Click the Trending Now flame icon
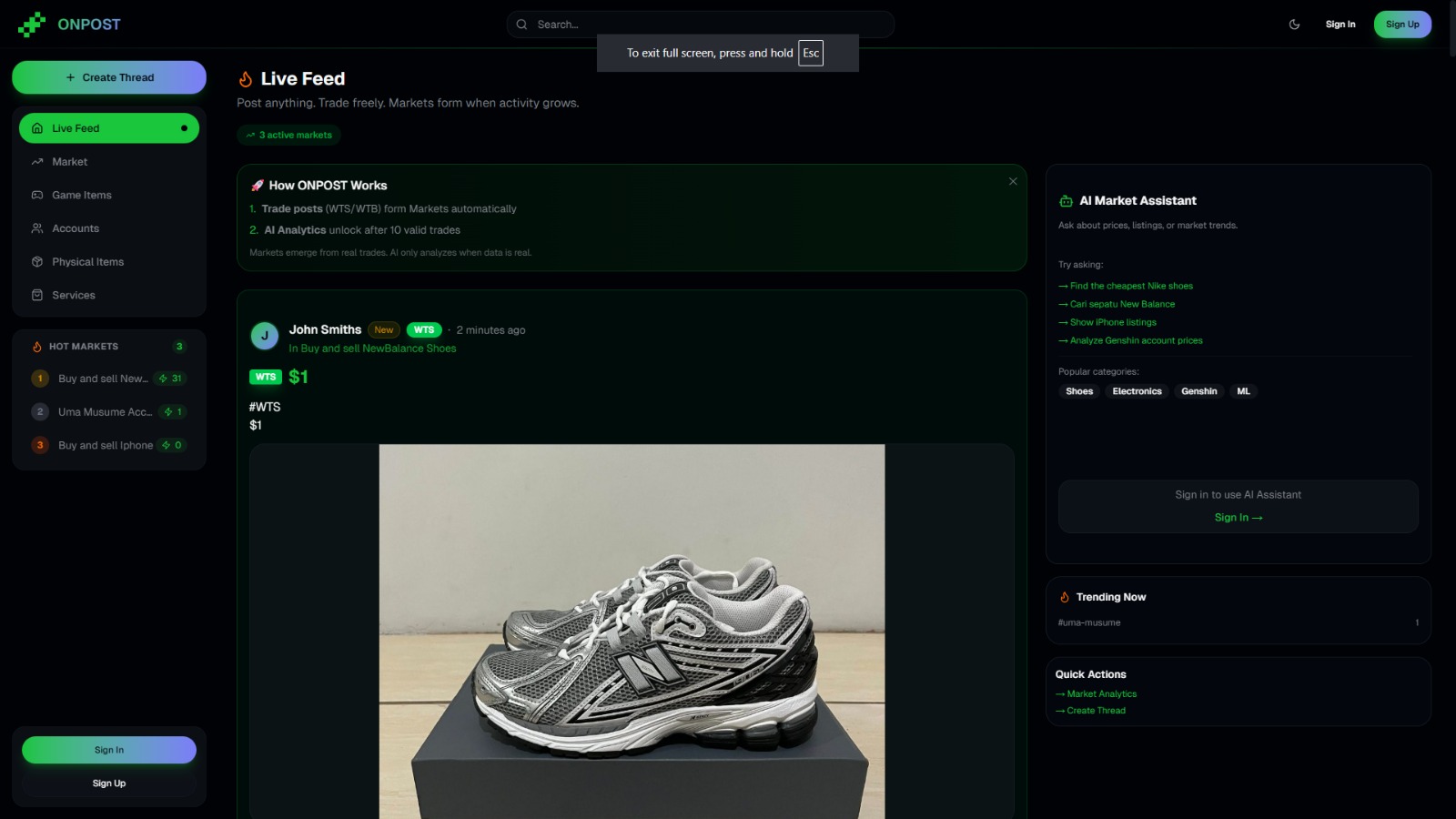 point(1065,597)
